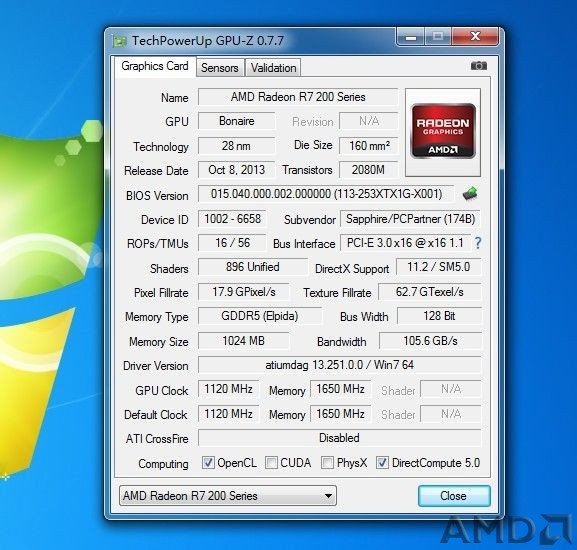577x550 pixels.
Task: Close GPU-Z with title bar X
Action: (475, 36)
